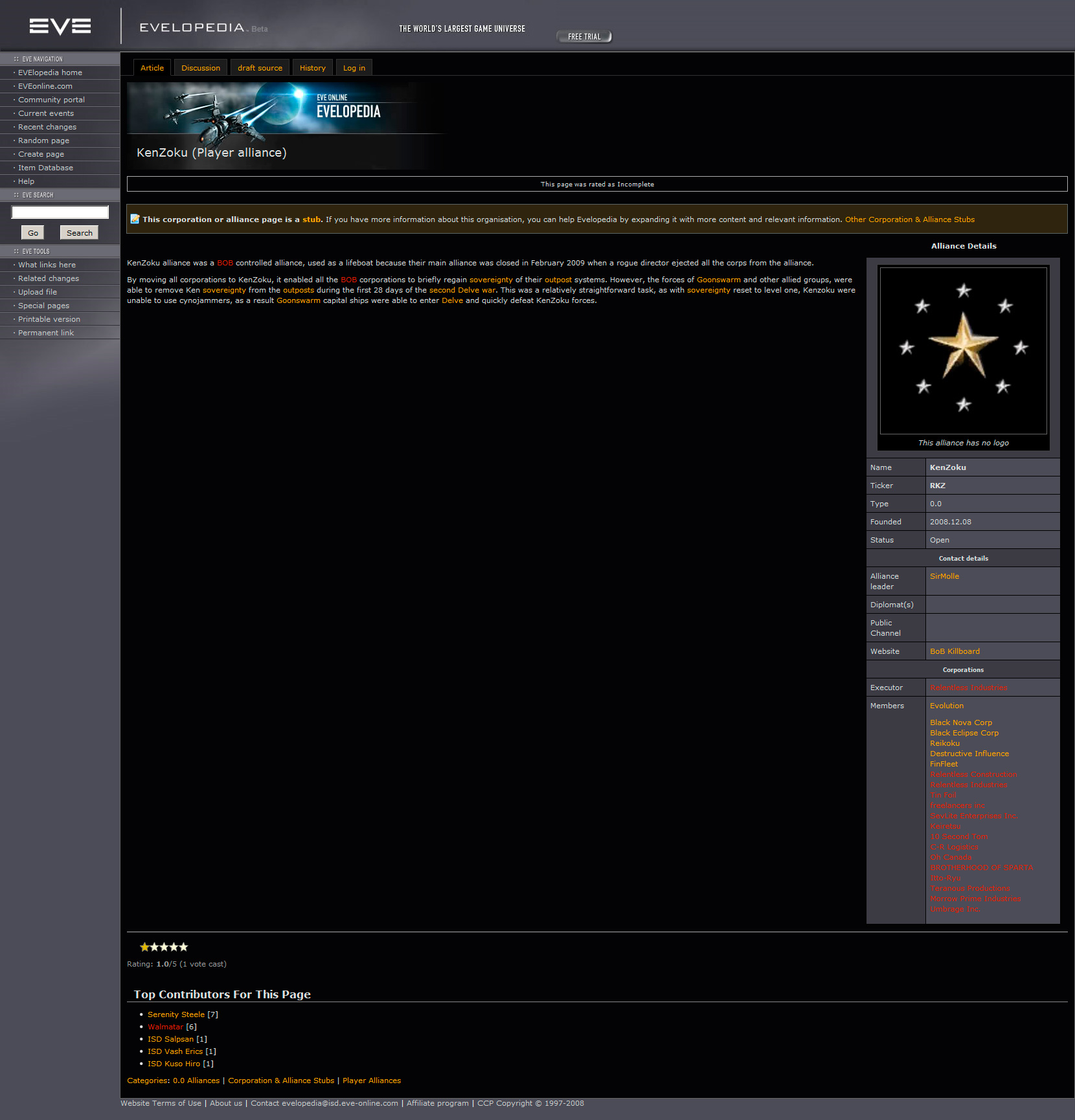Open Recent changes in the sidebar
1075x1120 pixels.
click(x=47, y=127)
